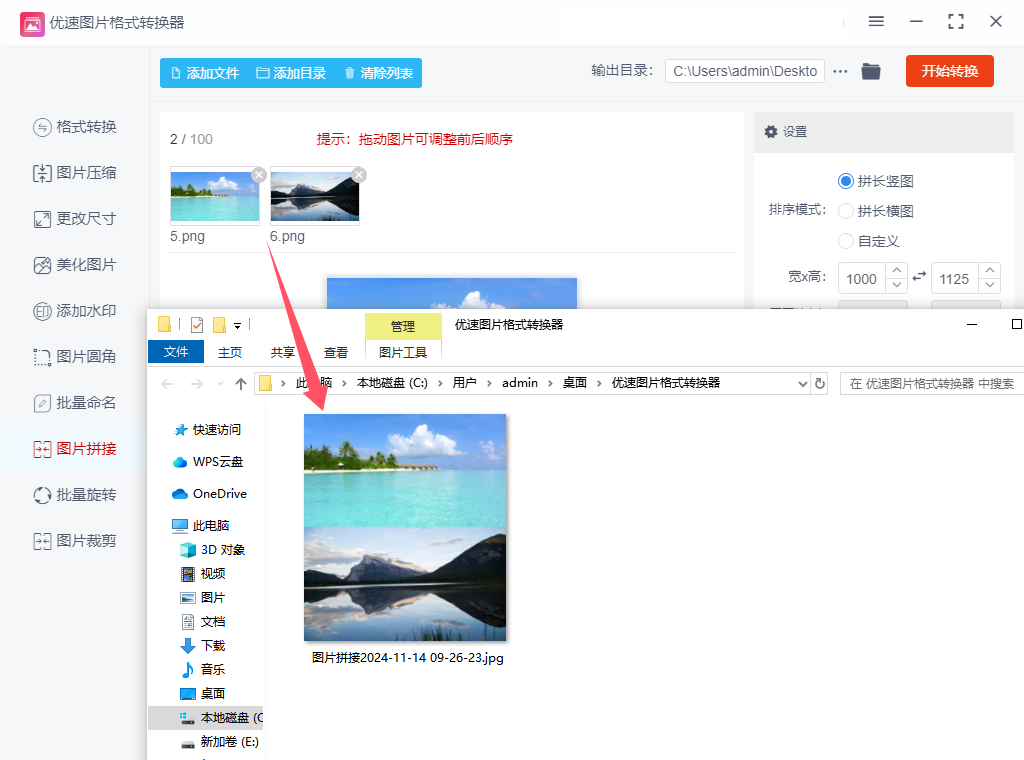Open recent locations dropdown in Explorer
Viewport: 1024px width, 760px height.
click(x=220, y=384)
